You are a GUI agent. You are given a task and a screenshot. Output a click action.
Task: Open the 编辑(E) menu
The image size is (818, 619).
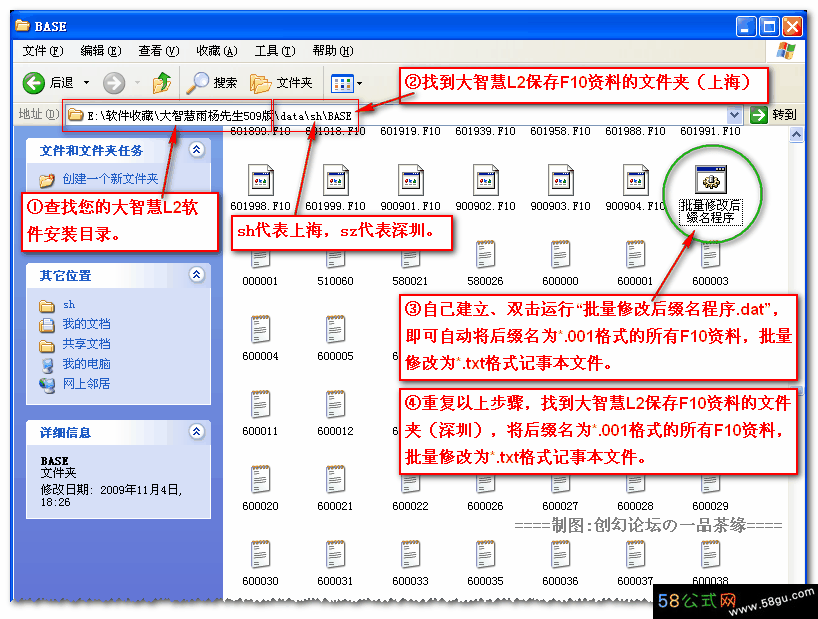101,51
